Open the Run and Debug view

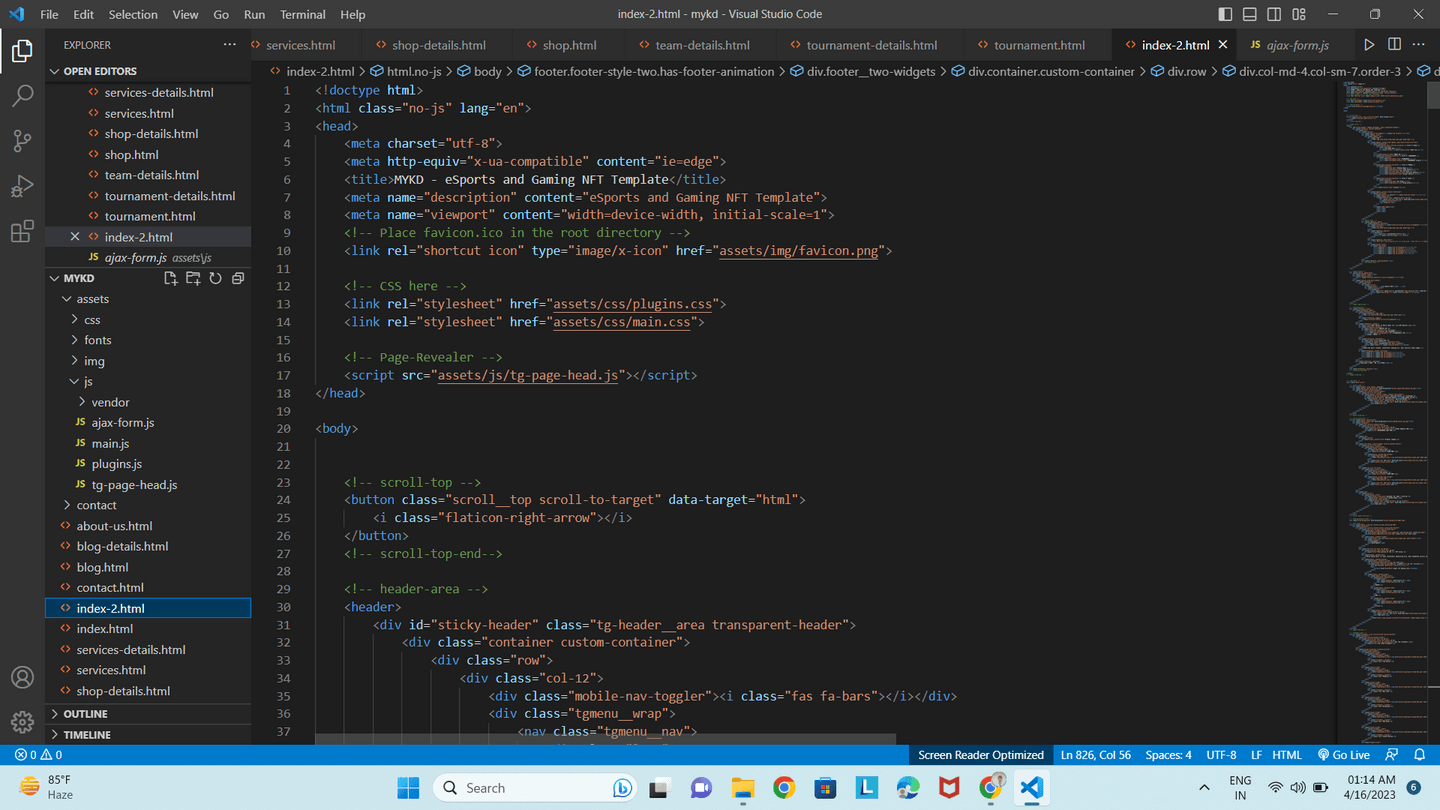22,187
